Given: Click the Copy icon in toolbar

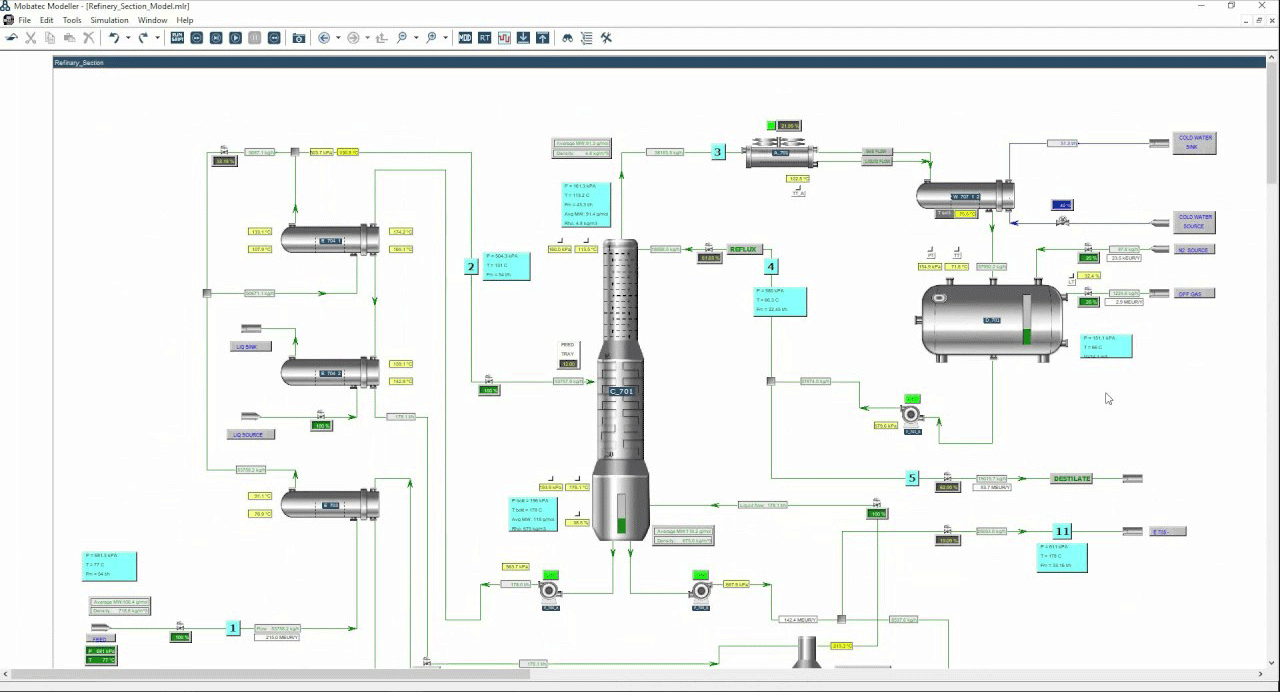Looking at the screenshot, I should [x=50, y=38].
